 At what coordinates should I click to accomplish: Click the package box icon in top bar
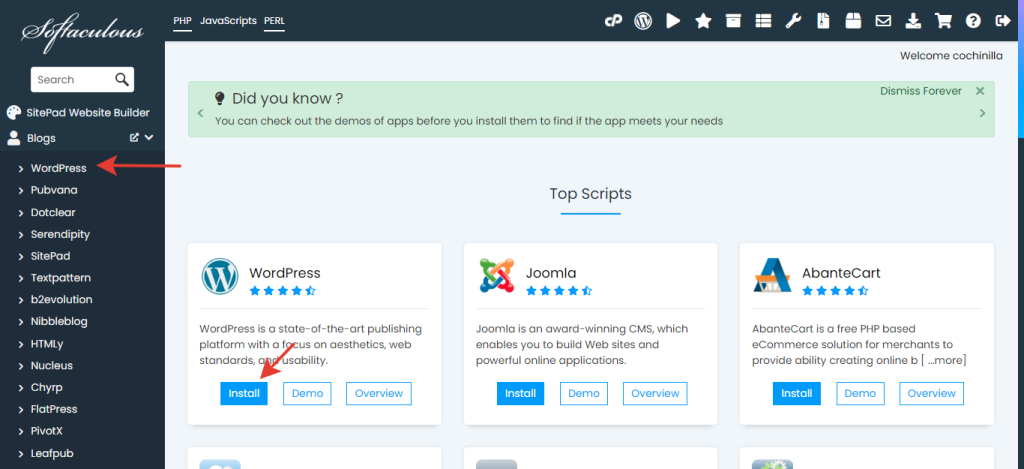click(853, 21)
